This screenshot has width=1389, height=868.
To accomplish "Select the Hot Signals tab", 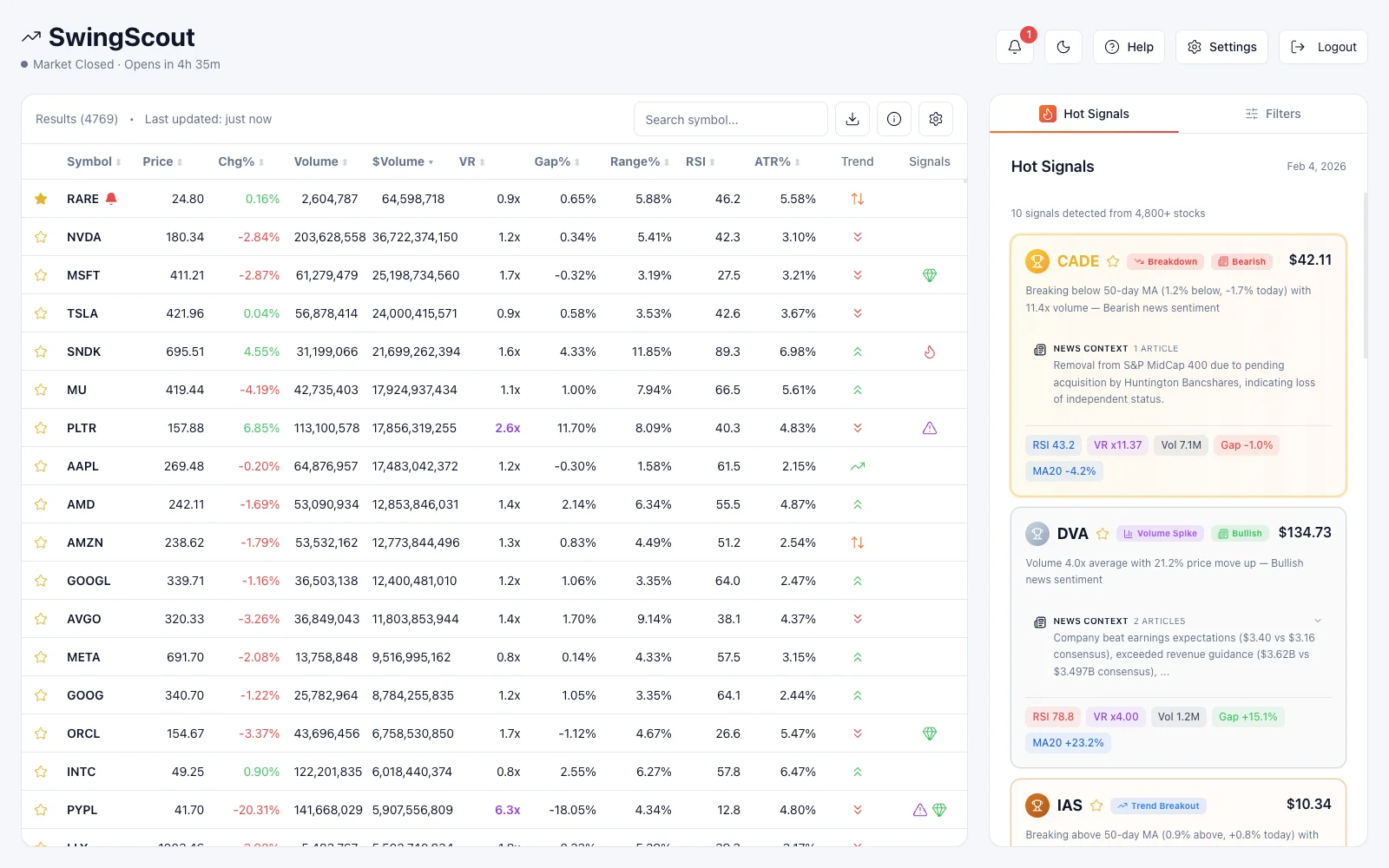I will point(1084,114).
